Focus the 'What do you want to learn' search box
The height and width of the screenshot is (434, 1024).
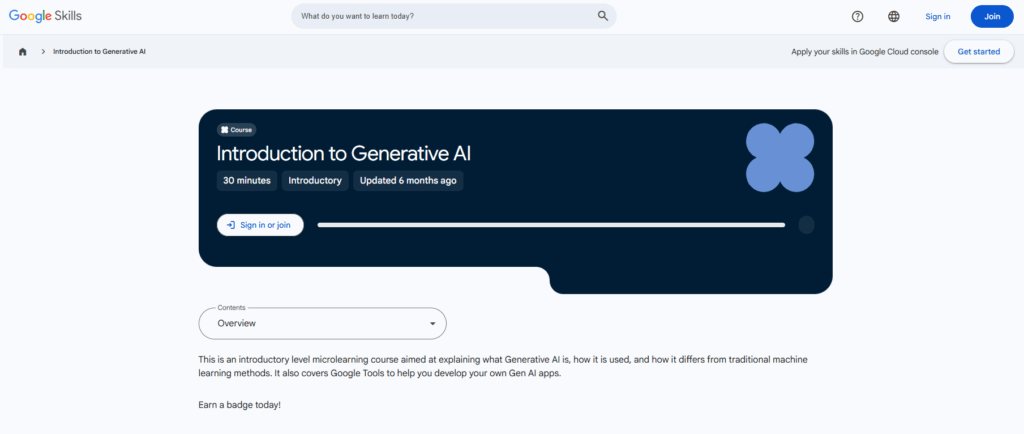point(445,16)
